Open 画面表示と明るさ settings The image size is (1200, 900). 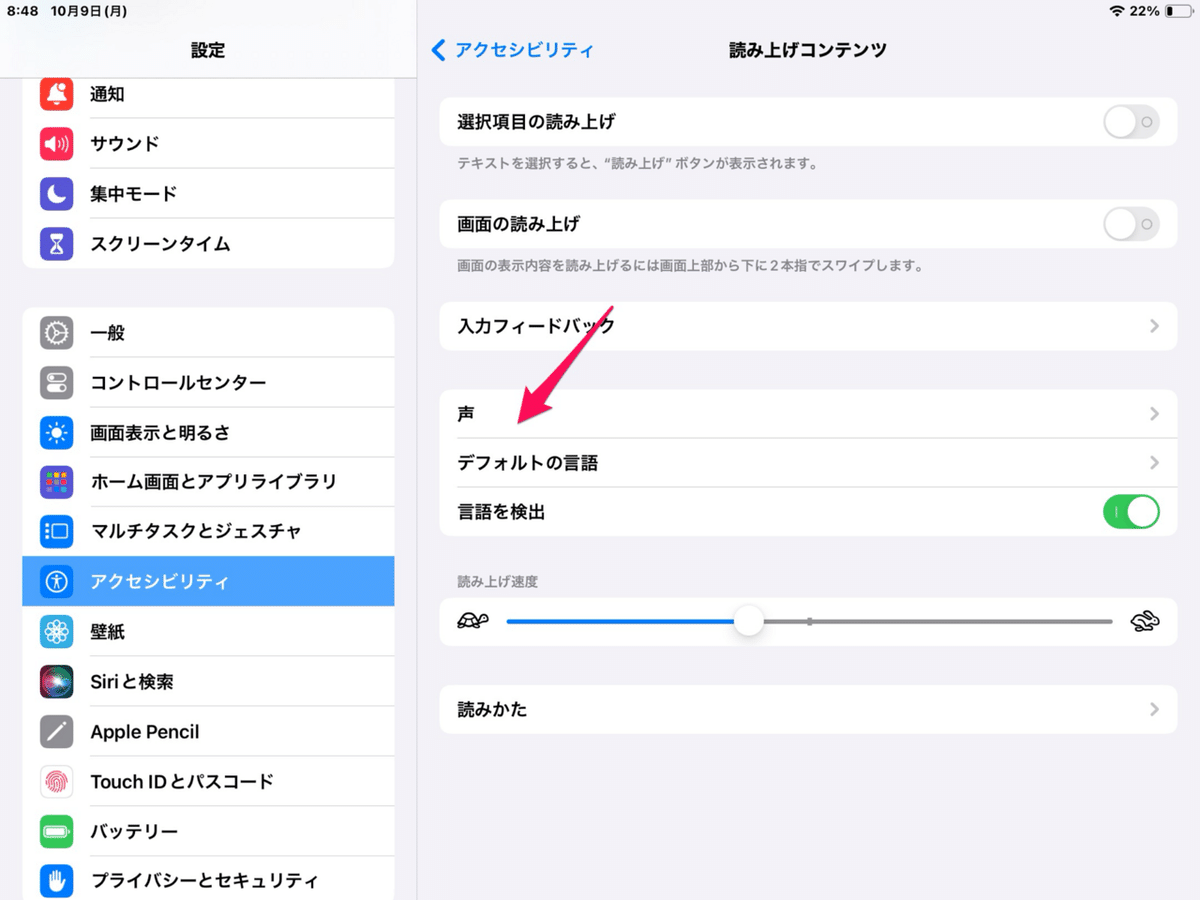208,433
